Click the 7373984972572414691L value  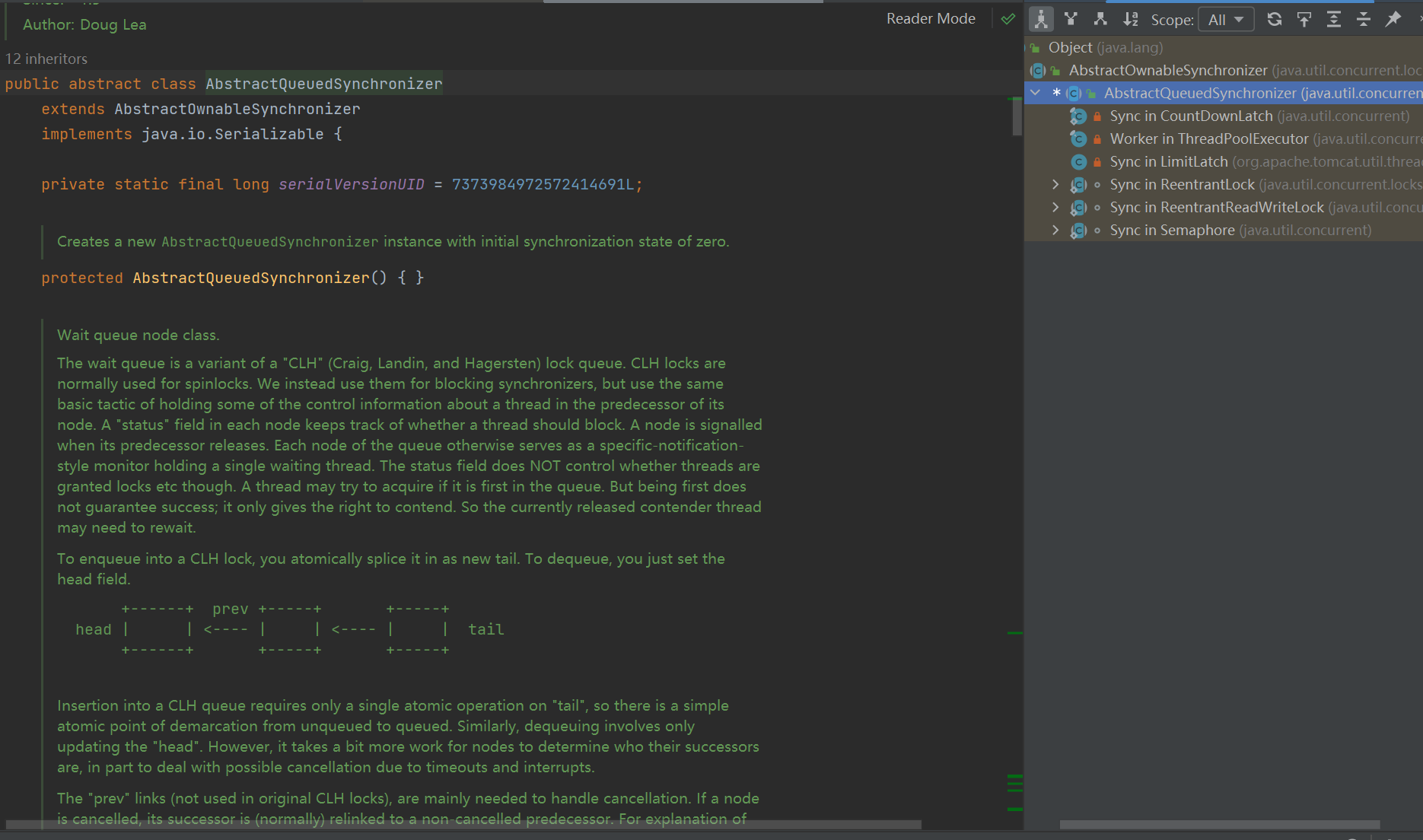(543, 184)
